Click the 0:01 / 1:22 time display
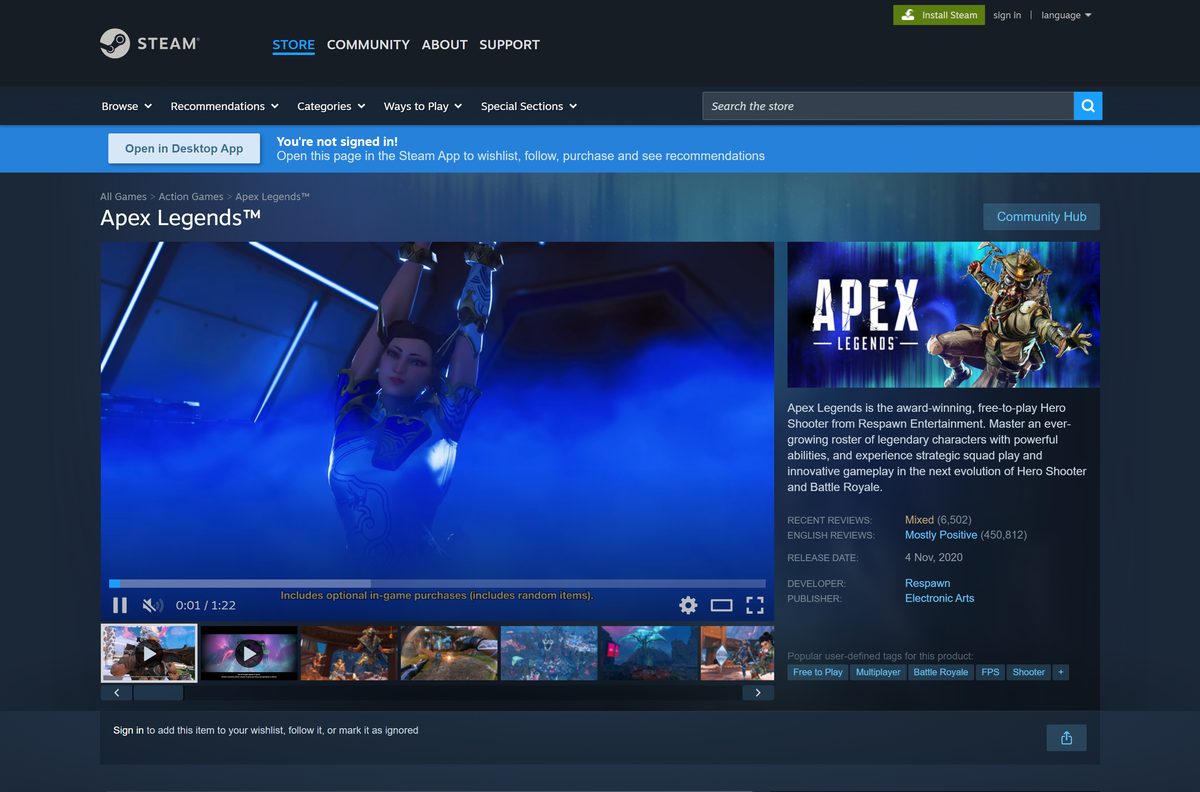 (206, 605)
